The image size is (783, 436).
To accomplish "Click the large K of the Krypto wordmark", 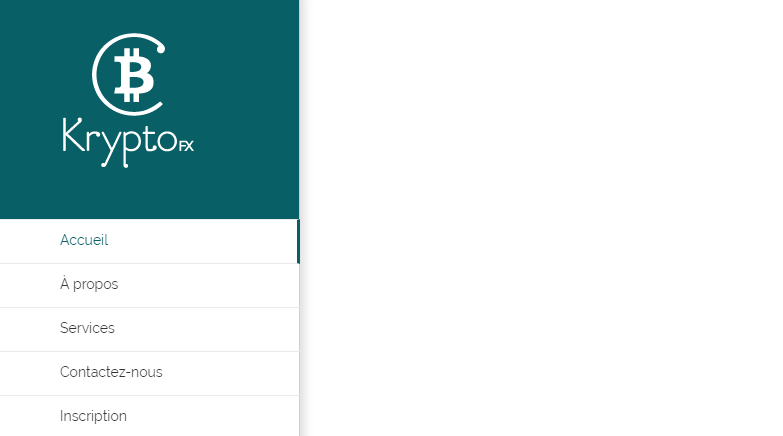I will (73, 134).
